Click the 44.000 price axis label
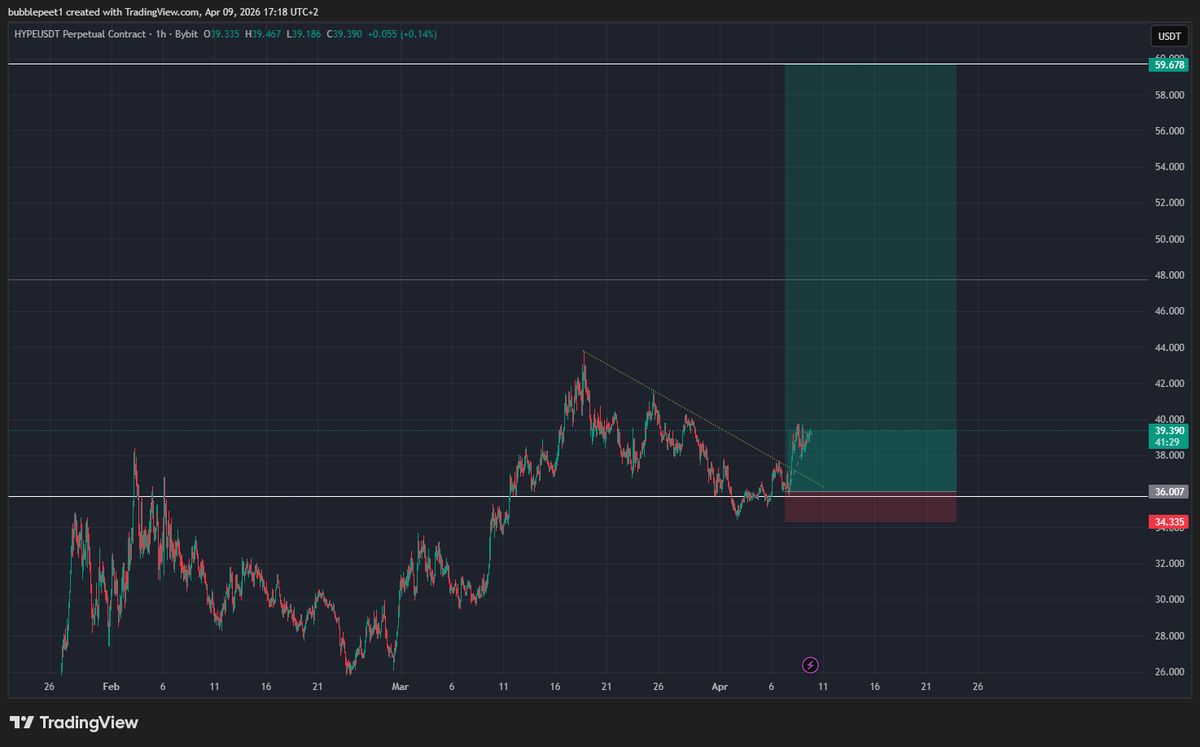Screen dimensions: 1200x747 tap(1169, 347)
